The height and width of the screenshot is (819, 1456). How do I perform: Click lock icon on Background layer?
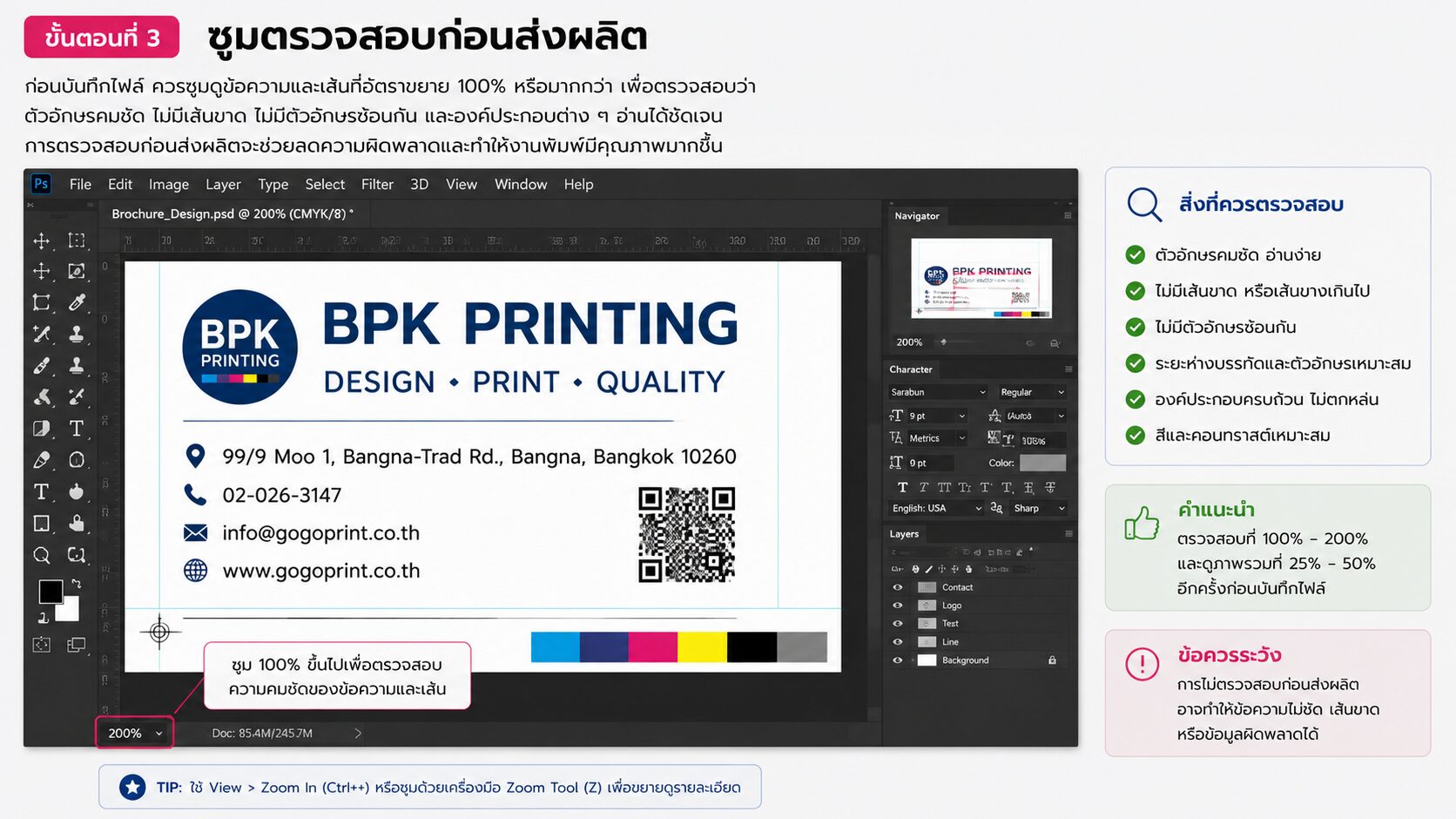1052,660
